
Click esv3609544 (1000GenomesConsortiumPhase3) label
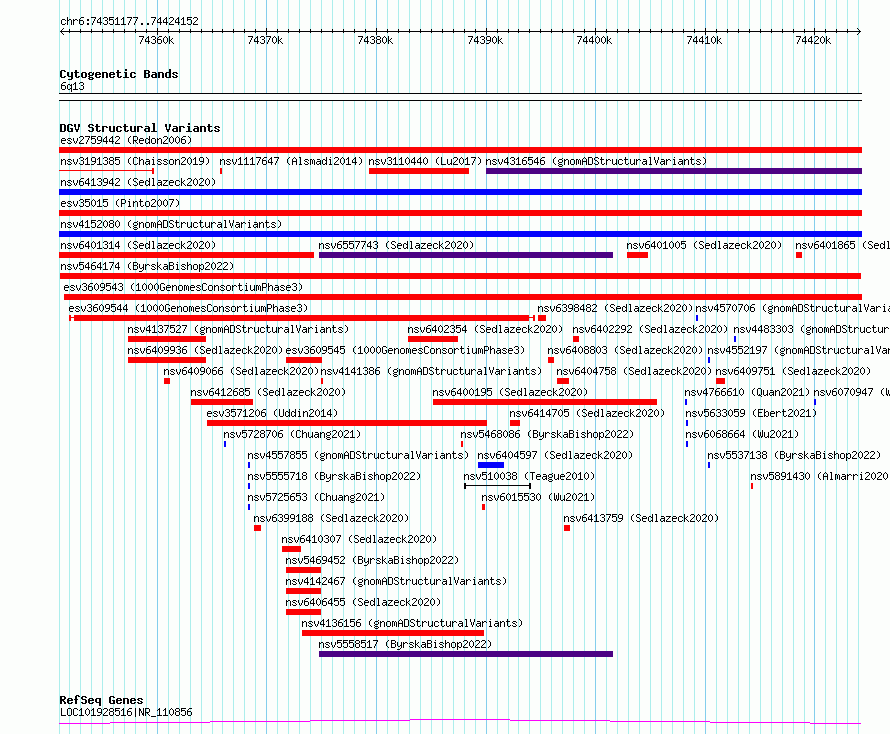click(188, 308)
